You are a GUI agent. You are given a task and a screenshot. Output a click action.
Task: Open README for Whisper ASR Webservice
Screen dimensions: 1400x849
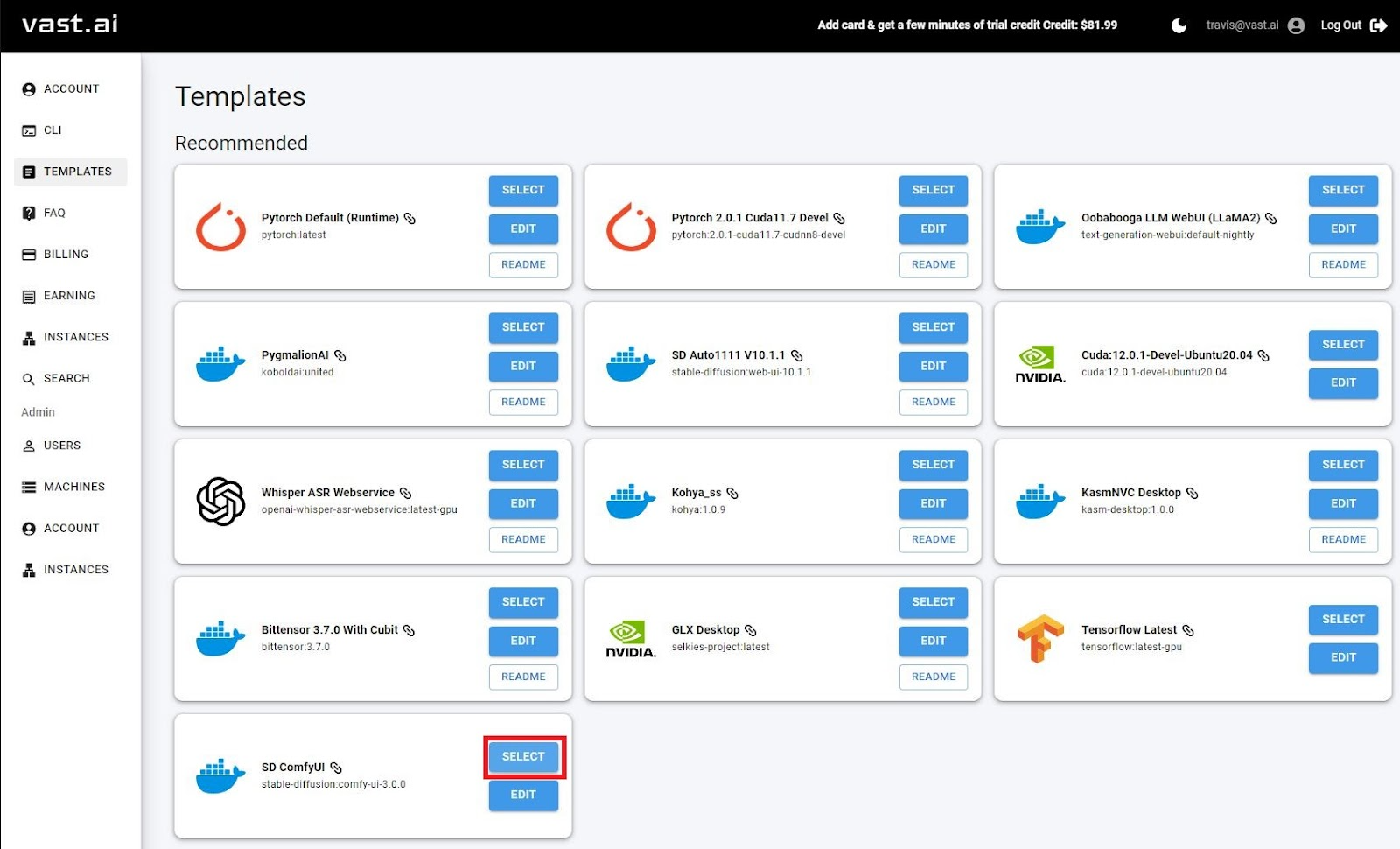point(523,540)
